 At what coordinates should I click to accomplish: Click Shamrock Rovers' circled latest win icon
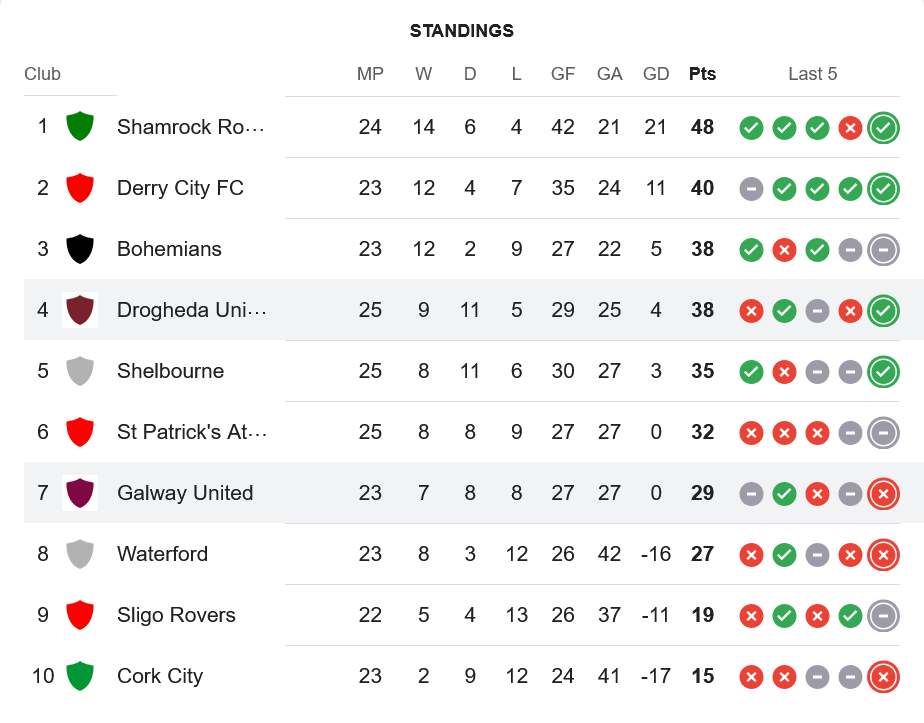coord(882,128)
